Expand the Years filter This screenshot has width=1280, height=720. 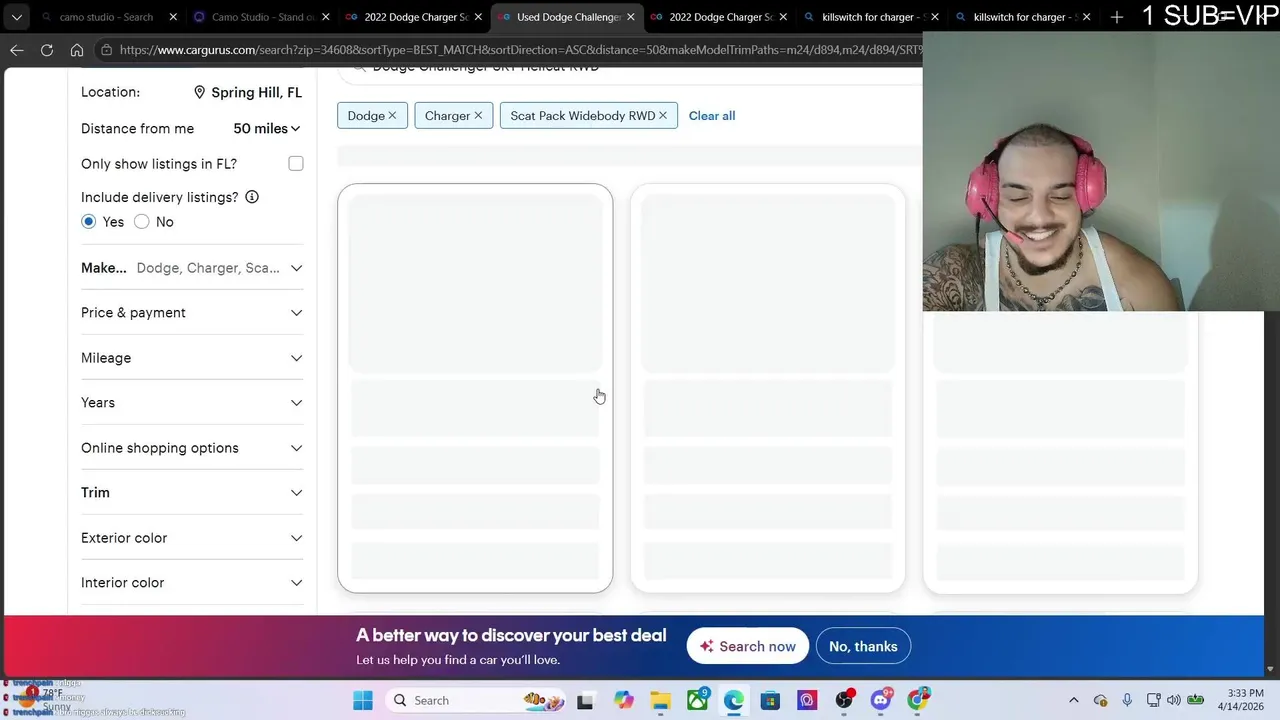(192, 403)
